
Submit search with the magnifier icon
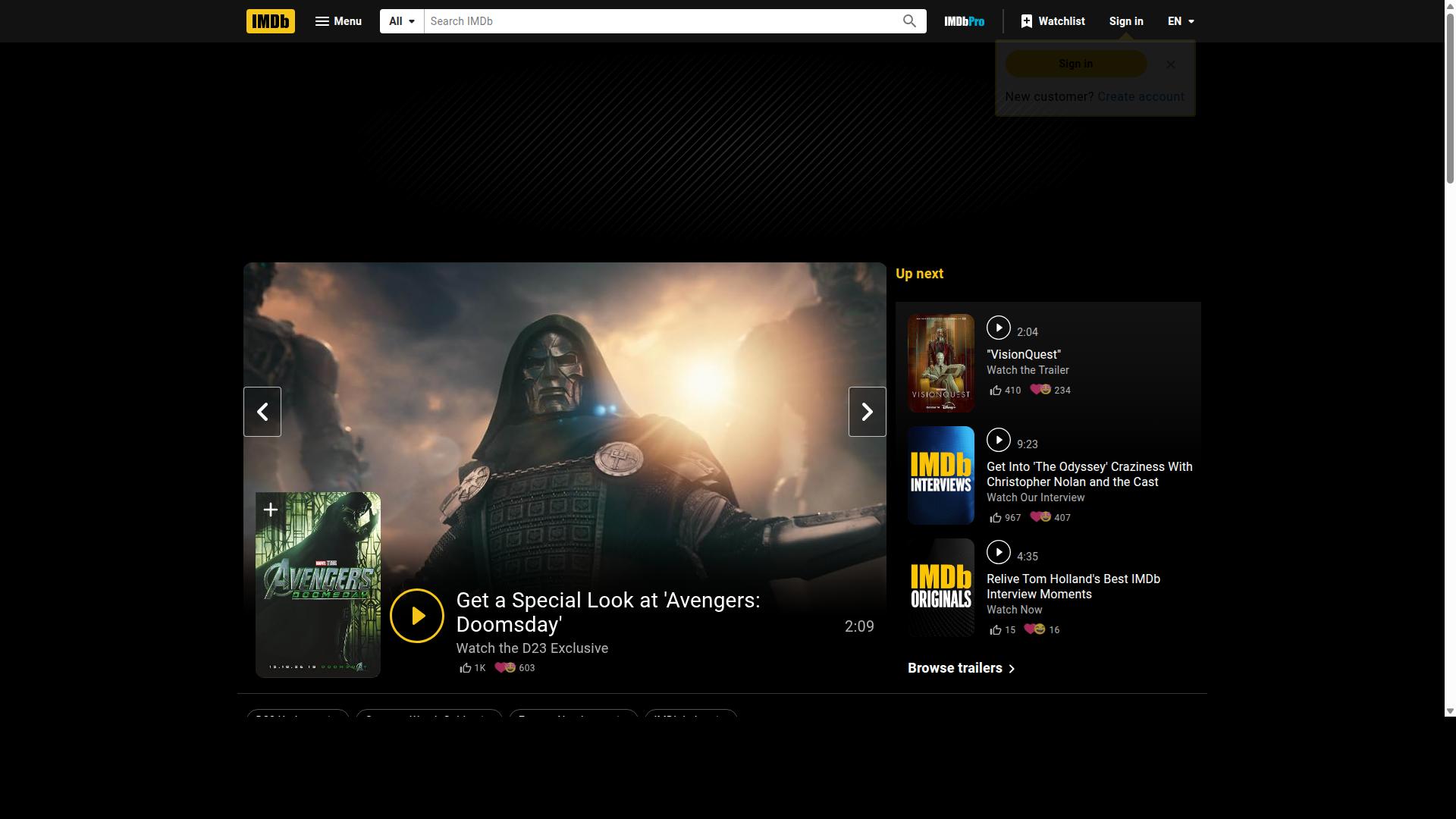point(909,21)
